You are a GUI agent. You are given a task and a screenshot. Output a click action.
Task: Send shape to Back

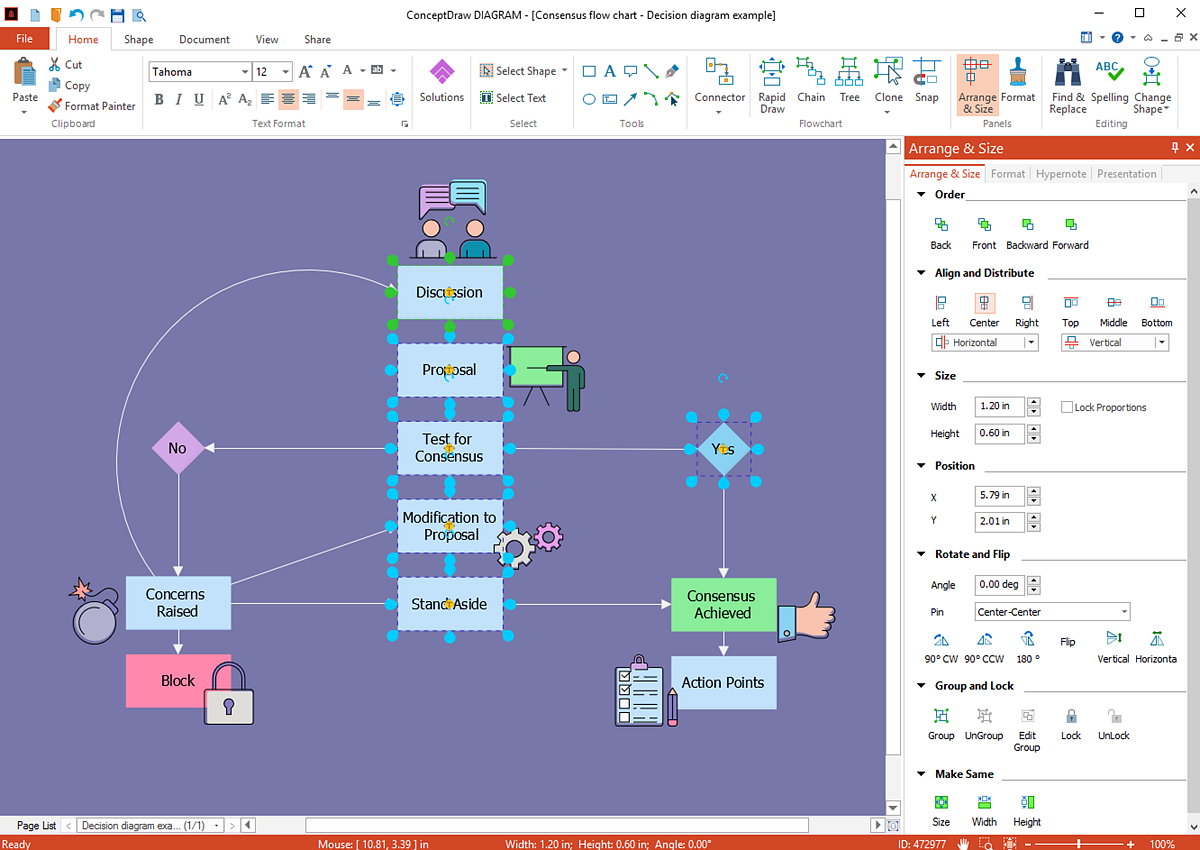941,234
